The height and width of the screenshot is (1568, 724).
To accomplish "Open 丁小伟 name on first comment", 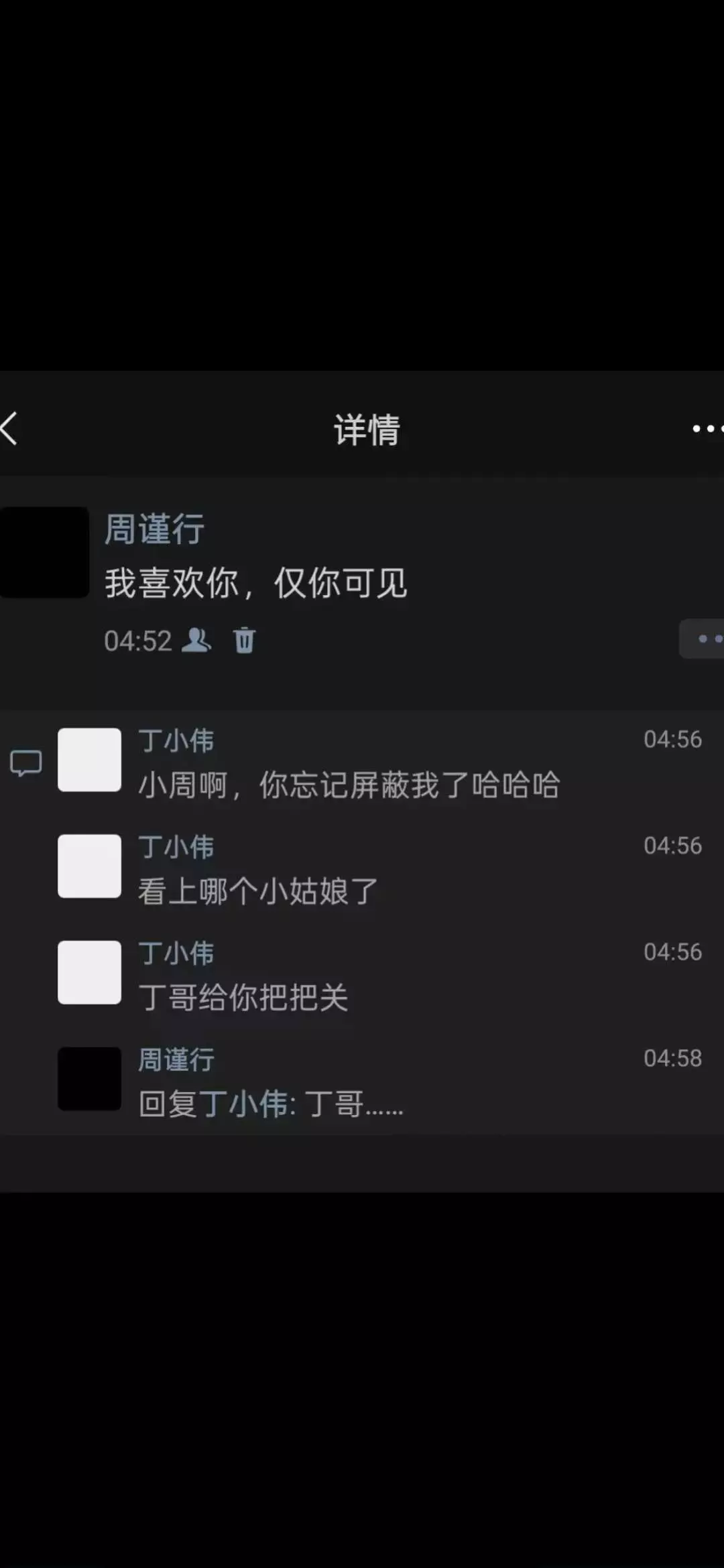I will click(176, 740).
